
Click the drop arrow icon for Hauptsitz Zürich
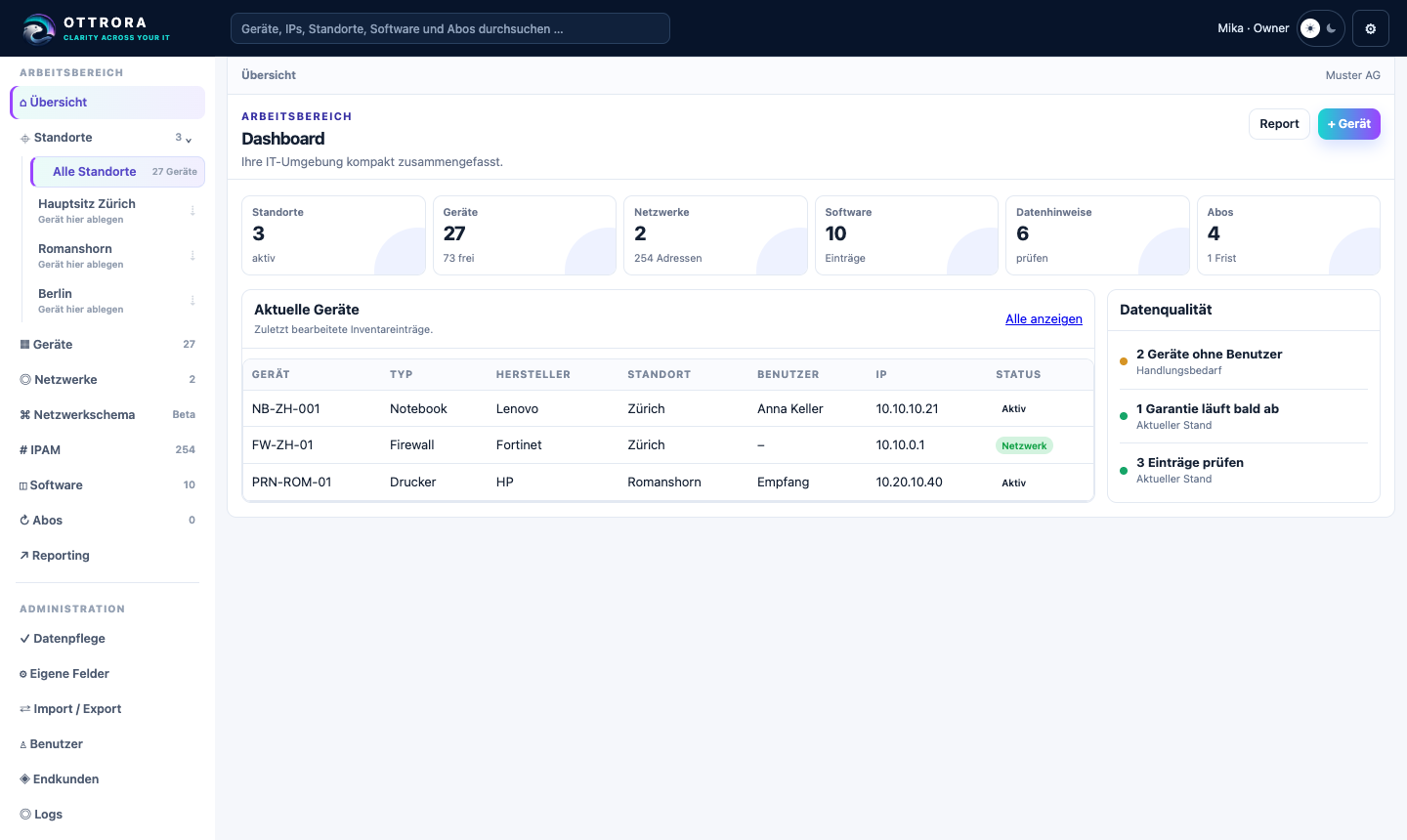coord(192,210)
